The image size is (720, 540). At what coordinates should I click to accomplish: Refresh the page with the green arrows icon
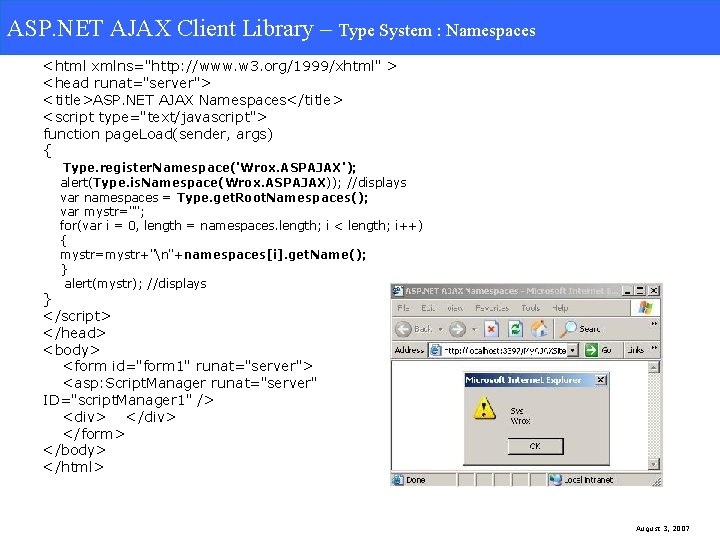click(x=515, y=329)
